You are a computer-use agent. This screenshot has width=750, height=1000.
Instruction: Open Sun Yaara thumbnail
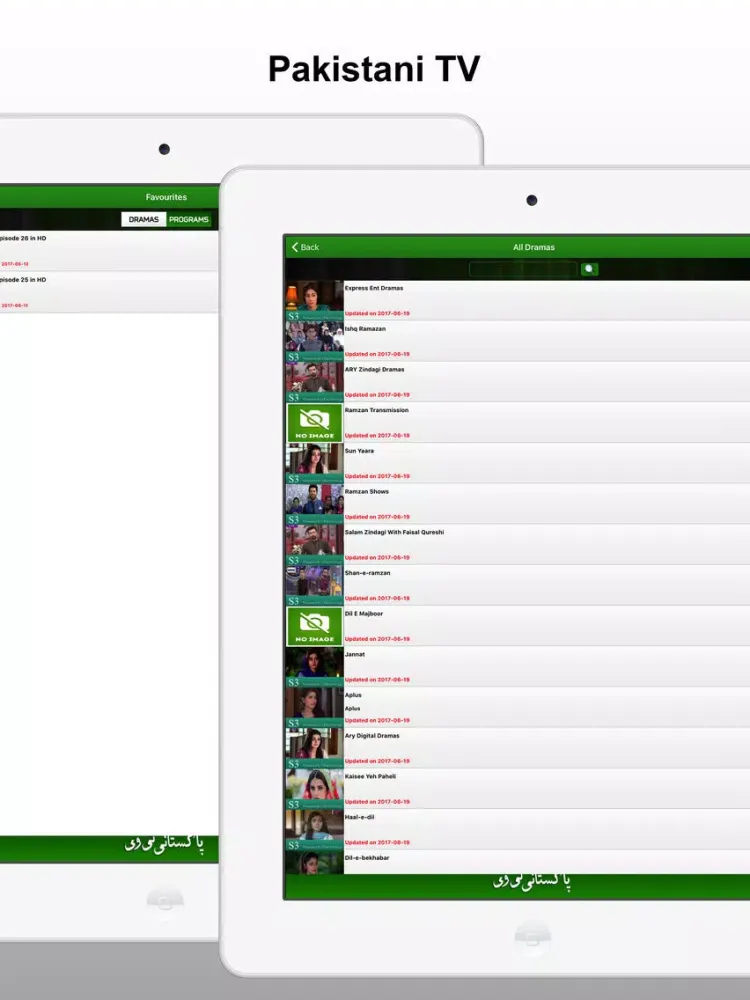pyautogui.click(x=314, y=463)
